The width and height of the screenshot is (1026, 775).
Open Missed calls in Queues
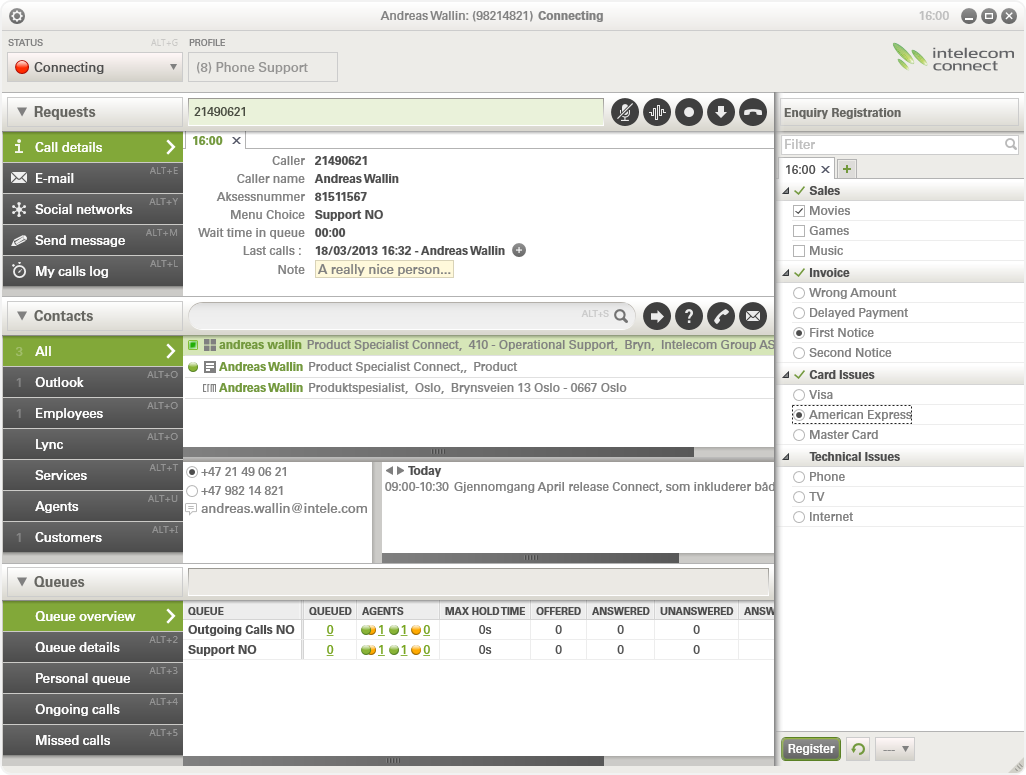[72, 740]
